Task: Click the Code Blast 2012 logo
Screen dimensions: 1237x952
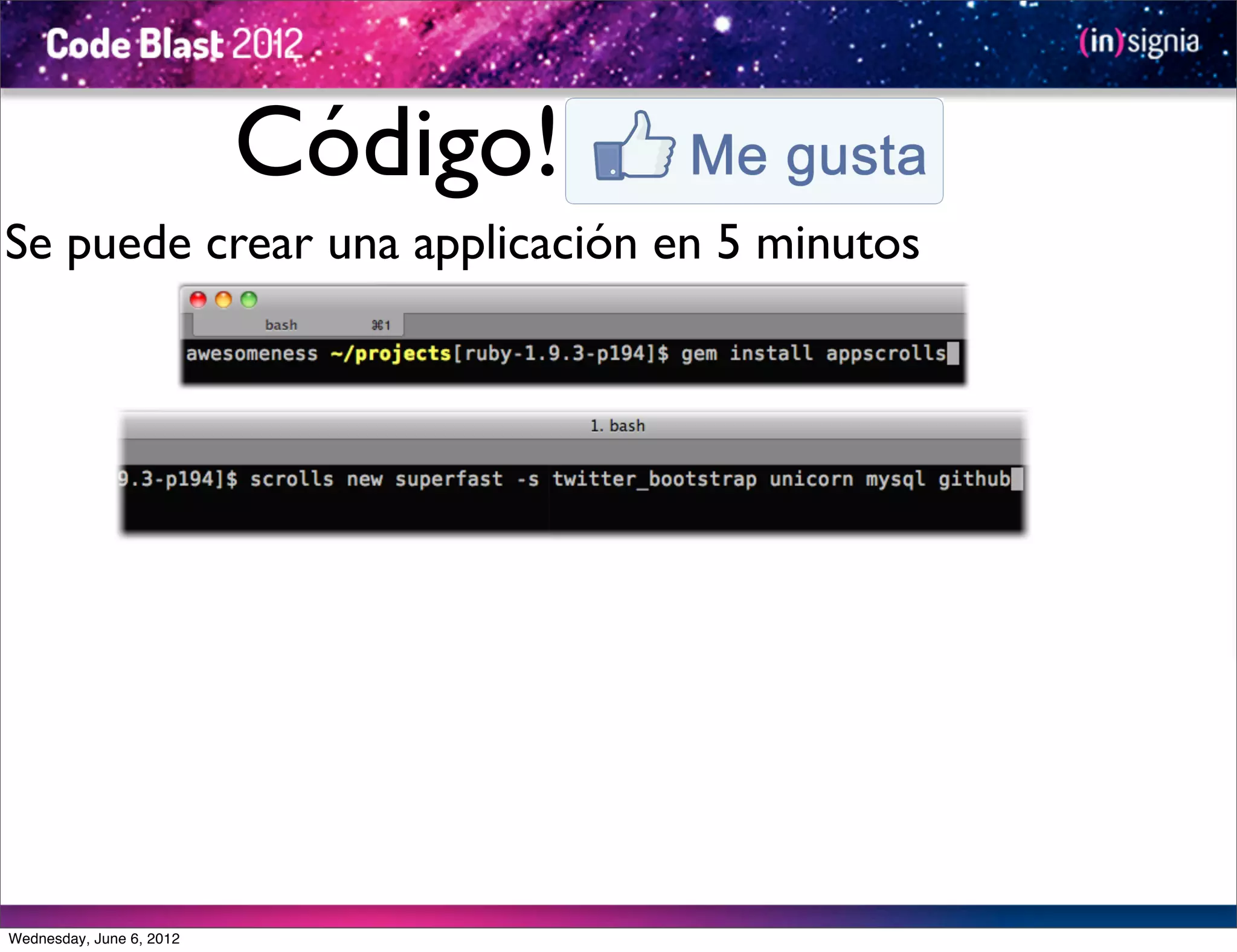Action: 175,44
